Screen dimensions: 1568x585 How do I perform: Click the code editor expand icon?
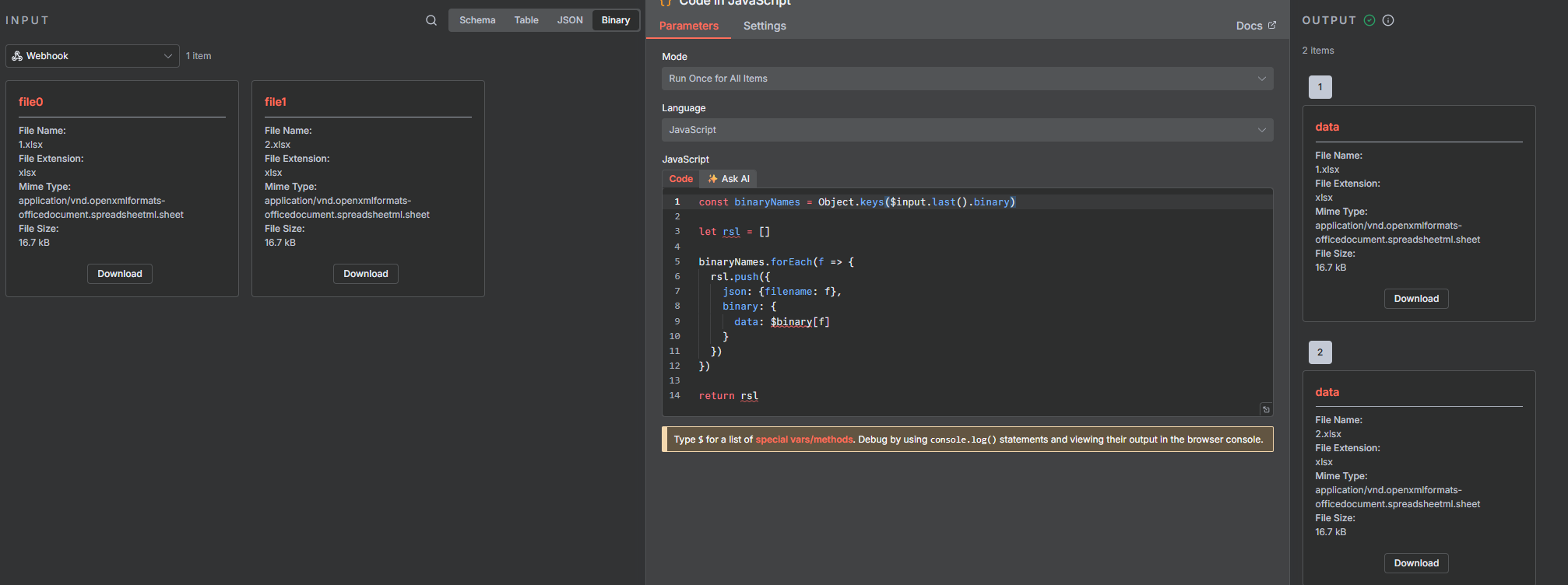pyautogui.click(x=1266, y=409)
